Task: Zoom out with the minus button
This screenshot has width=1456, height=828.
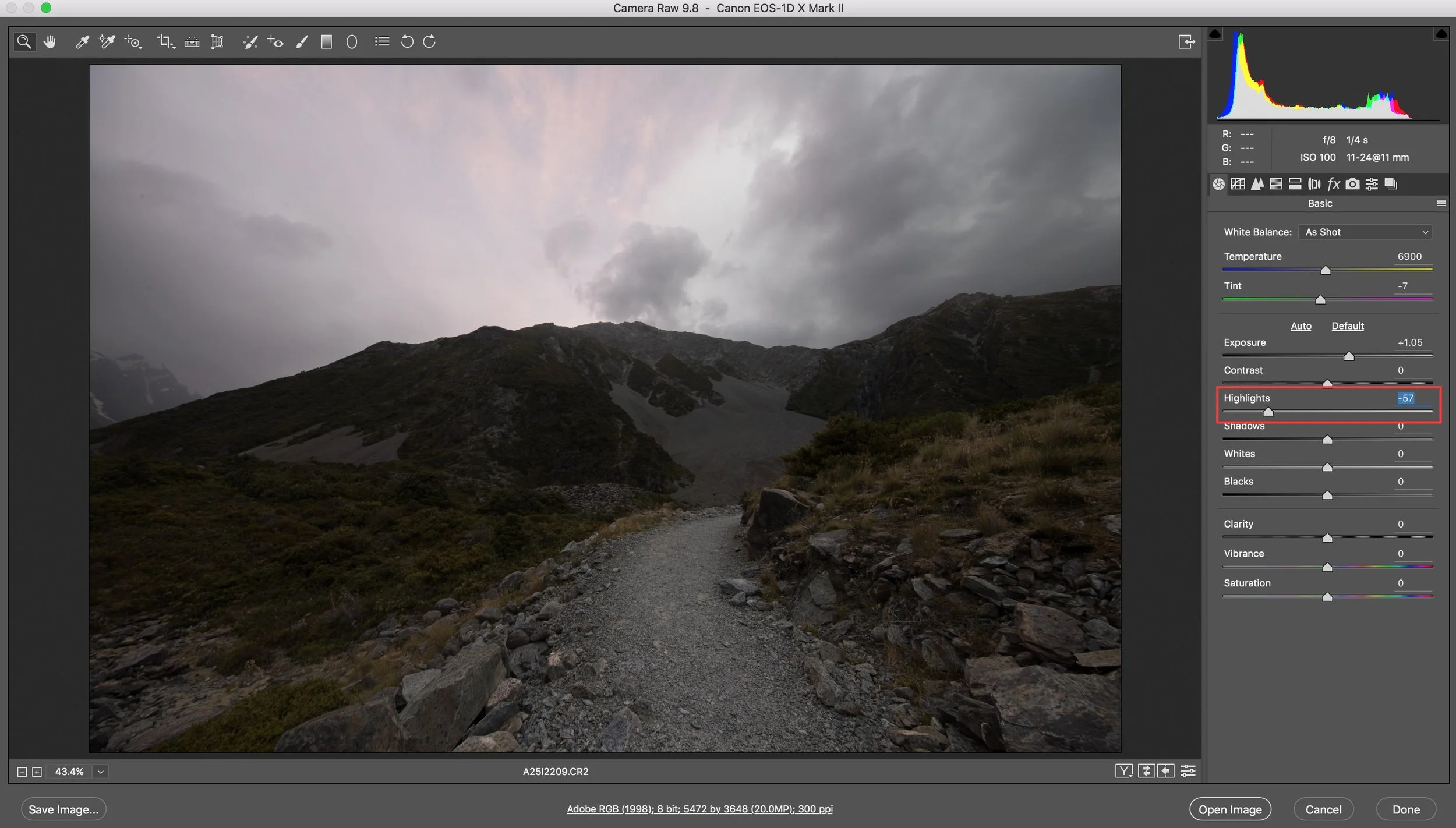Action: coord(22,772)
